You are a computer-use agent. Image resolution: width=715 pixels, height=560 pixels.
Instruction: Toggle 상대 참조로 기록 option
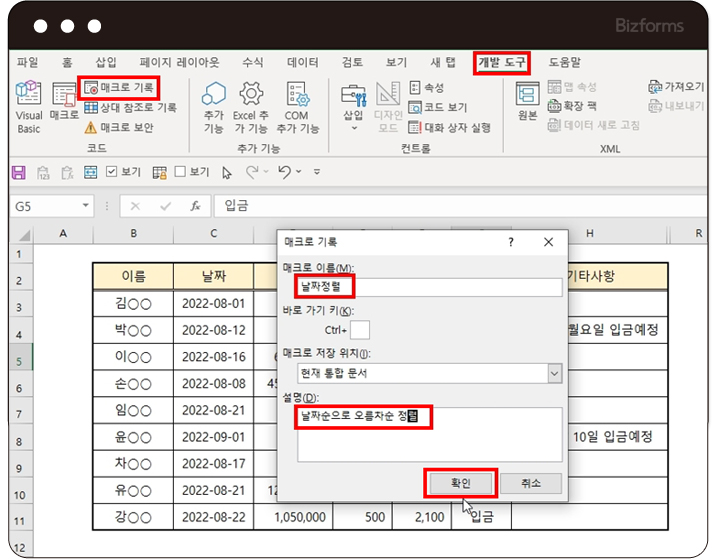(x=130, y=107)
